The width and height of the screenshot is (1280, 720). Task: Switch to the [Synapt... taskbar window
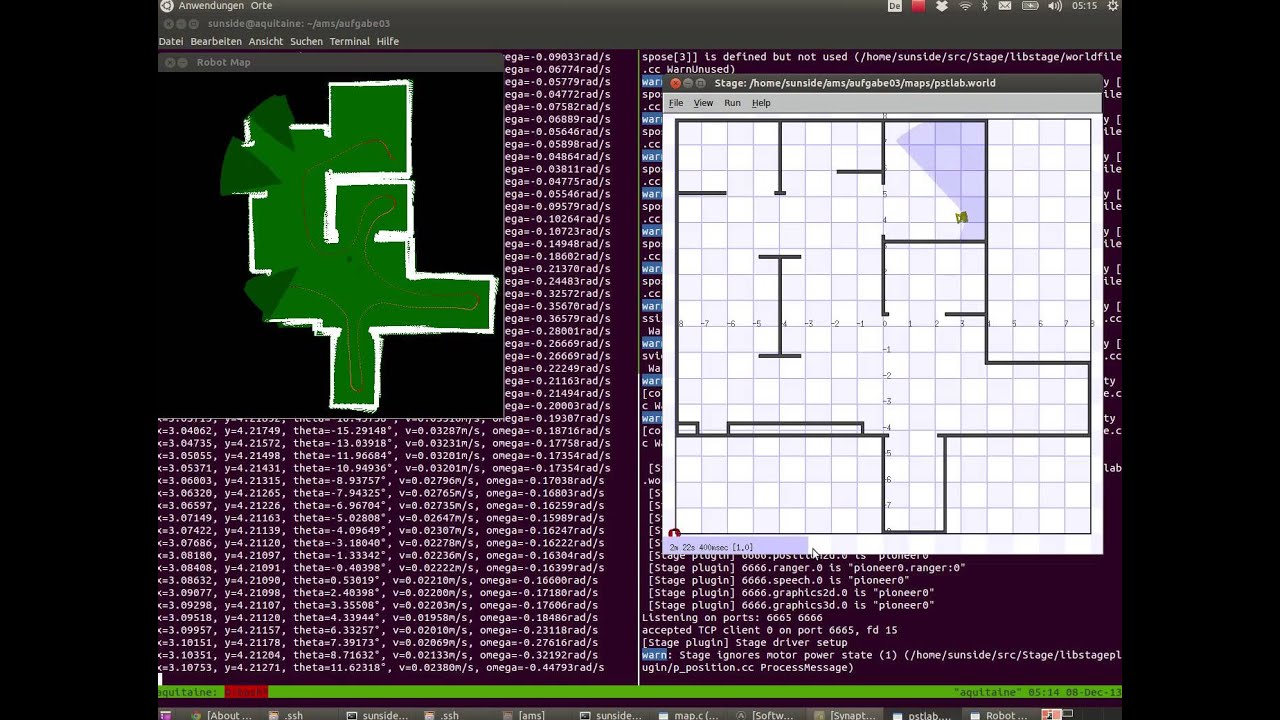pos(845,715)
